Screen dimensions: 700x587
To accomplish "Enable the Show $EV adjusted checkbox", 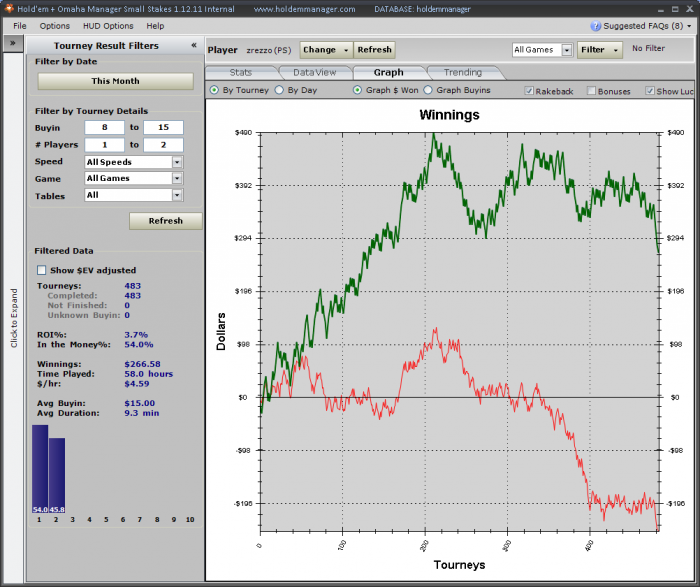I will 41,270.
